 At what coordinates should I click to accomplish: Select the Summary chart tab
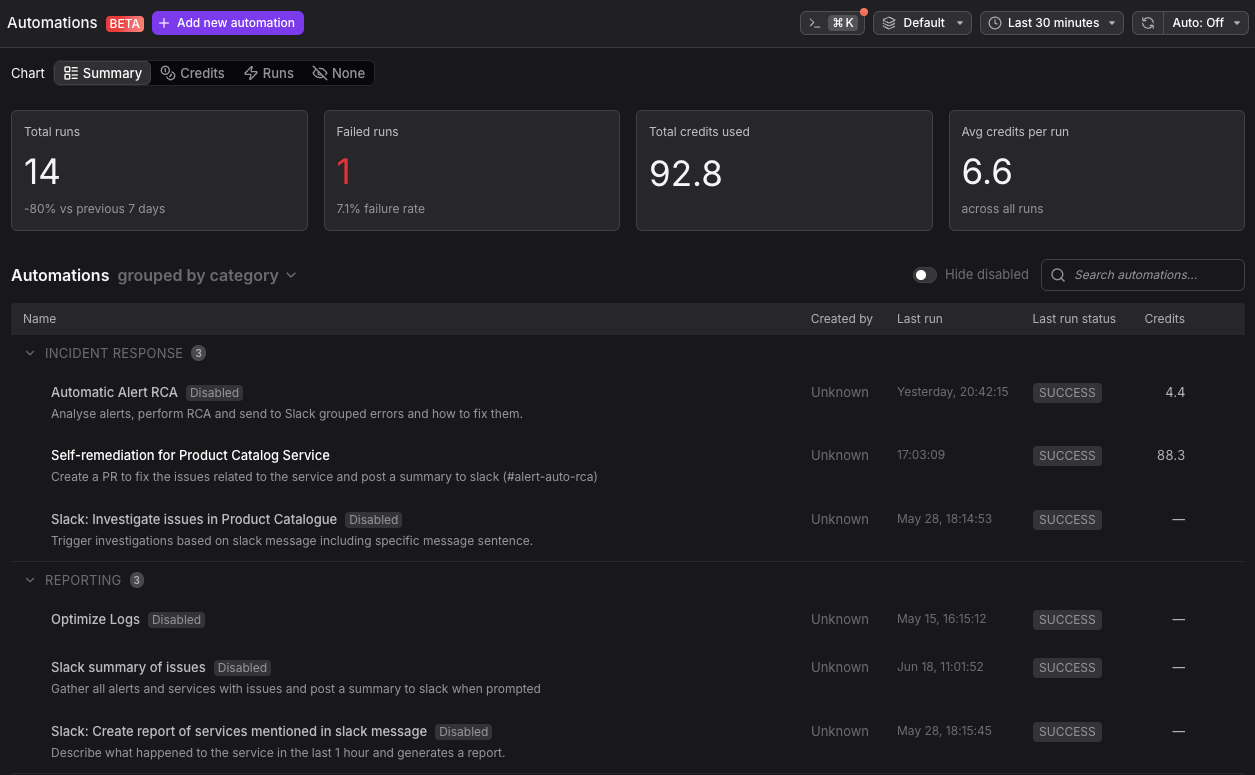tap(102, 73)
